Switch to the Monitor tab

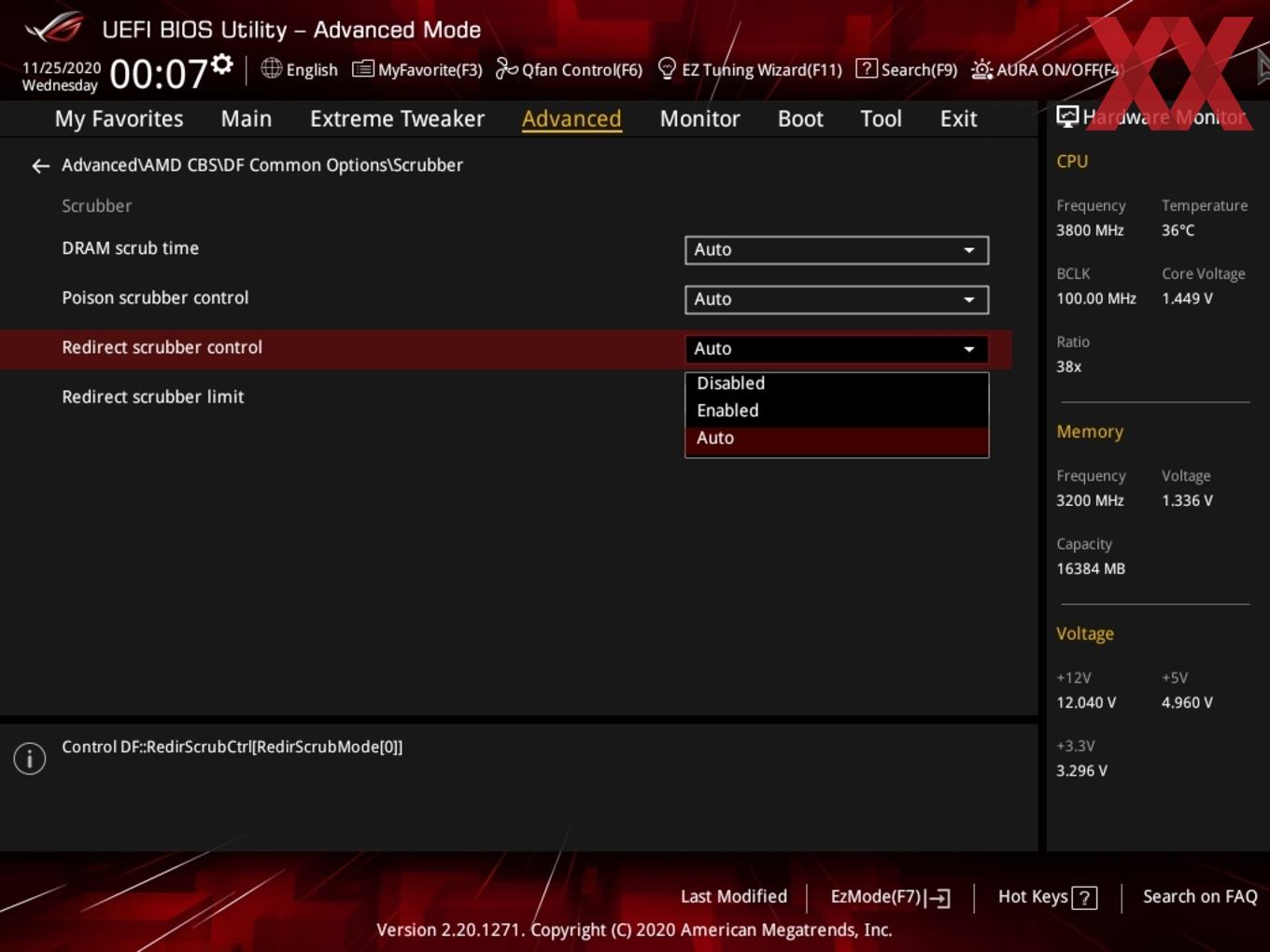(699, 119)
